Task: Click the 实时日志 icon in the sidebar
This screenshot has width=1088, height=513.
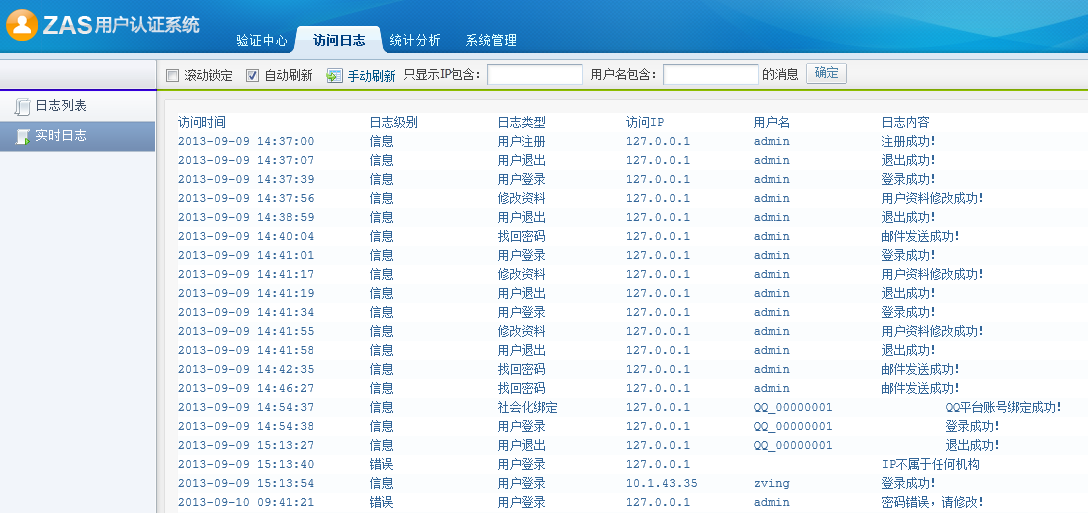Action: [22, 136]
